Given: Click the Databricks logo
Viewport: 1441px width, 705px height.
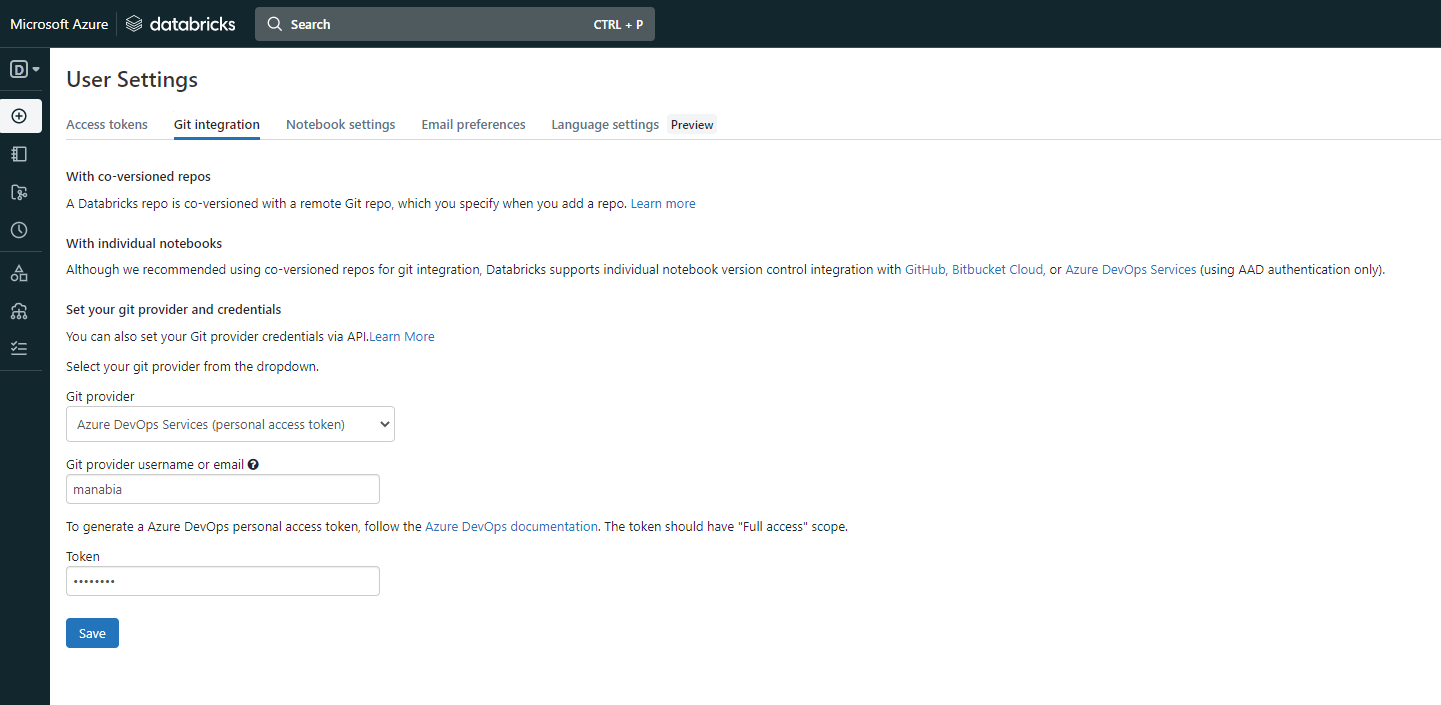Looking at the screenshot, I should point(181,24).
